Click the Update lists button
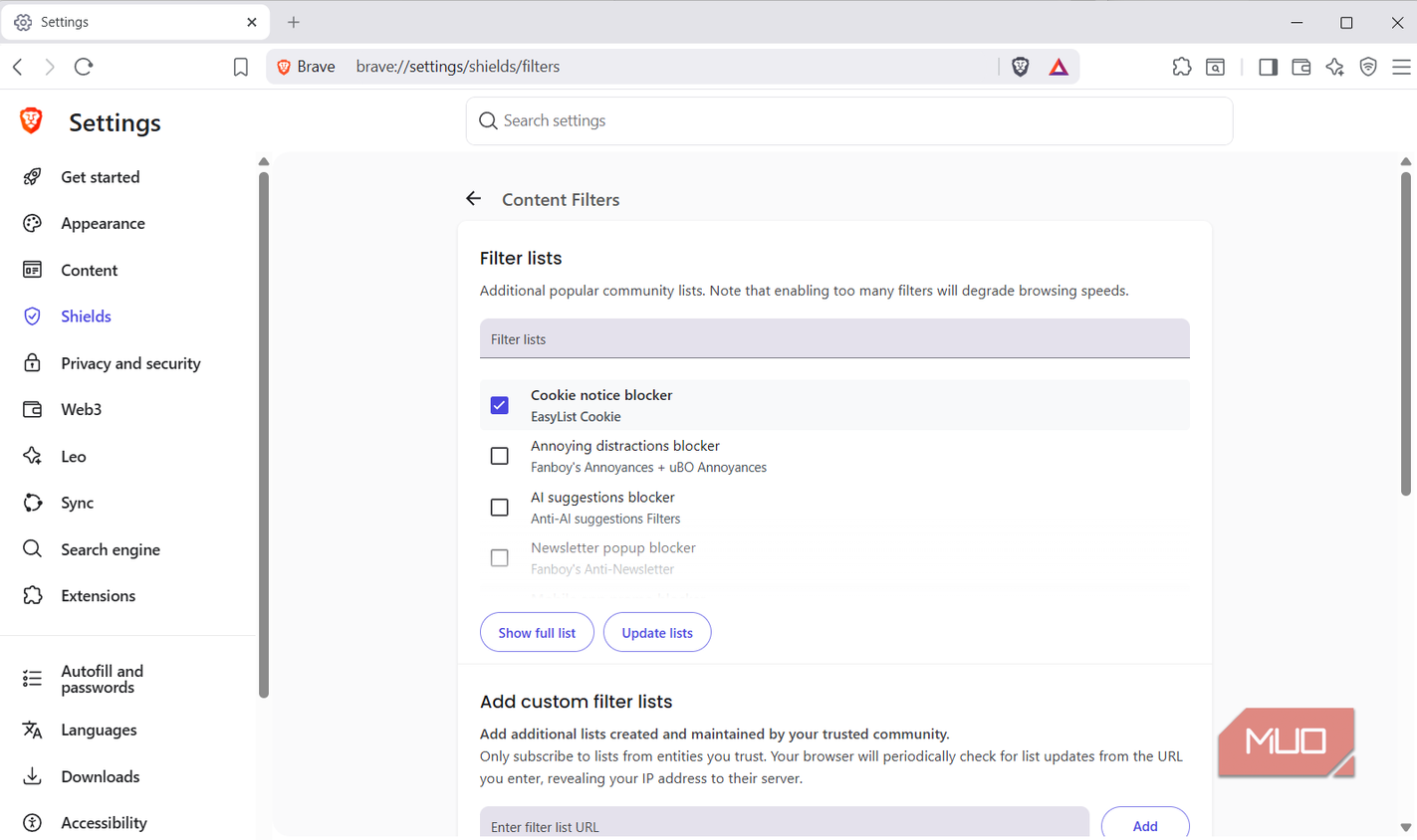Image resolution: width=1417 pixels, height=840 pixels. point(657,633)
